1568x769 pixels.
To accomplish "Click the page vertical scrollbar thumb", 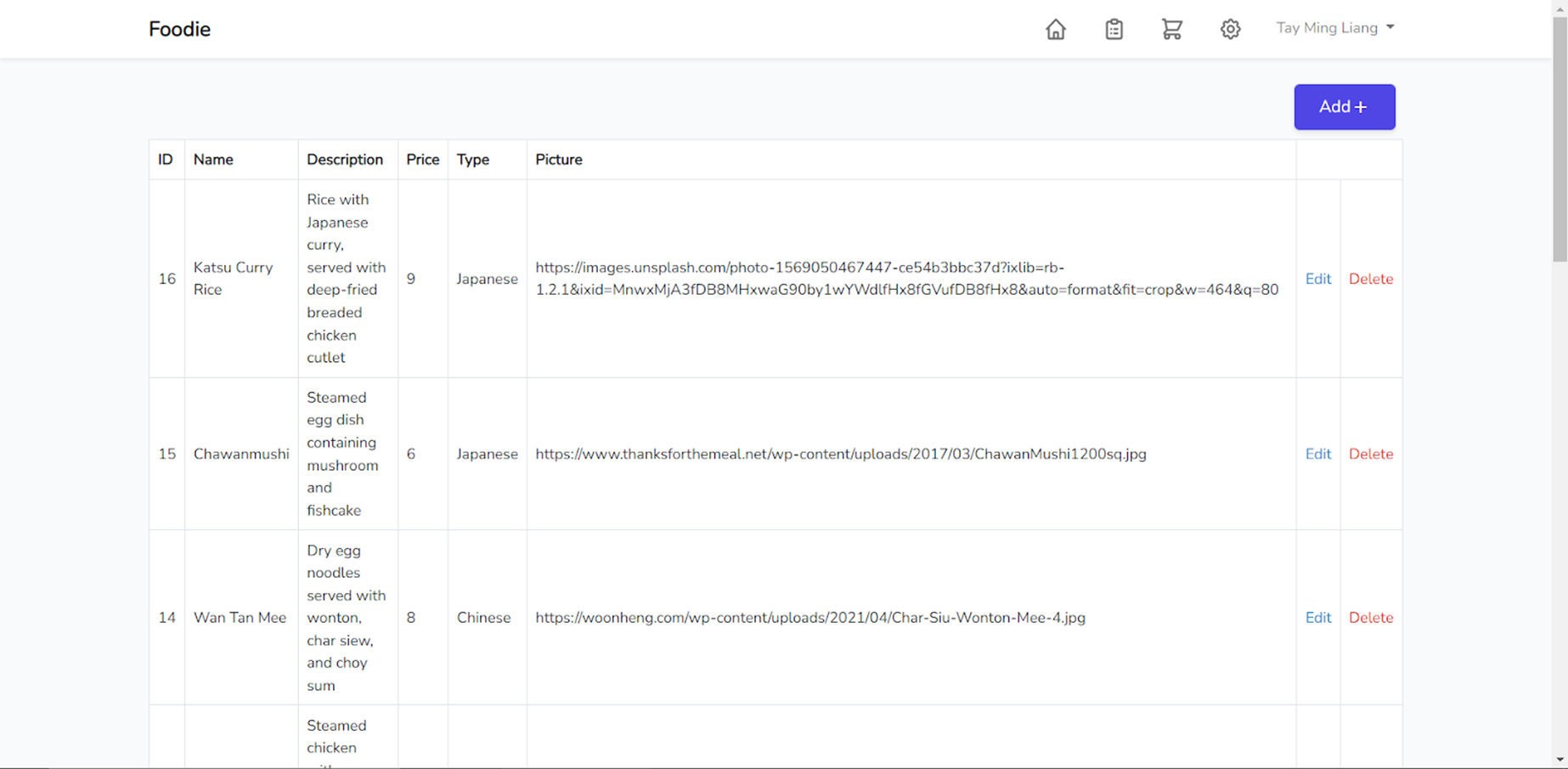I will [x=1560, y=139].
